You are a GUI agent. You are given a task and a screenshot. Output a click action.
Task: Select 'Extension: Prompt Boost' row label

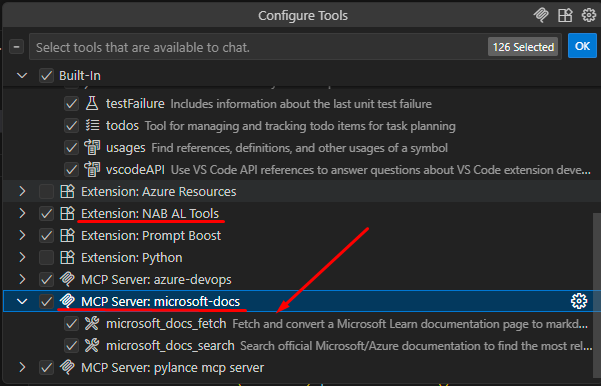tap(151, 235)
